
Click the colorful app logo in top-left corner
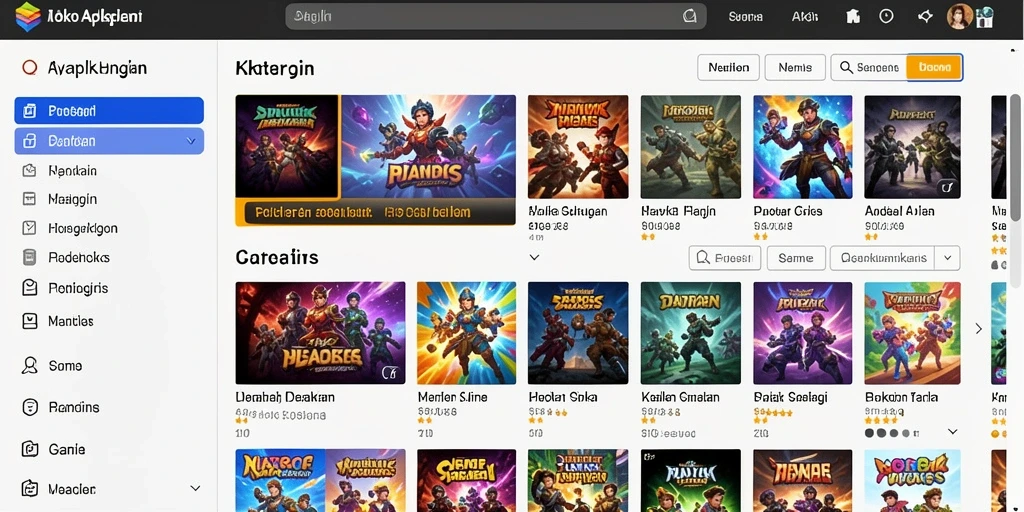[x=27, y=17]
